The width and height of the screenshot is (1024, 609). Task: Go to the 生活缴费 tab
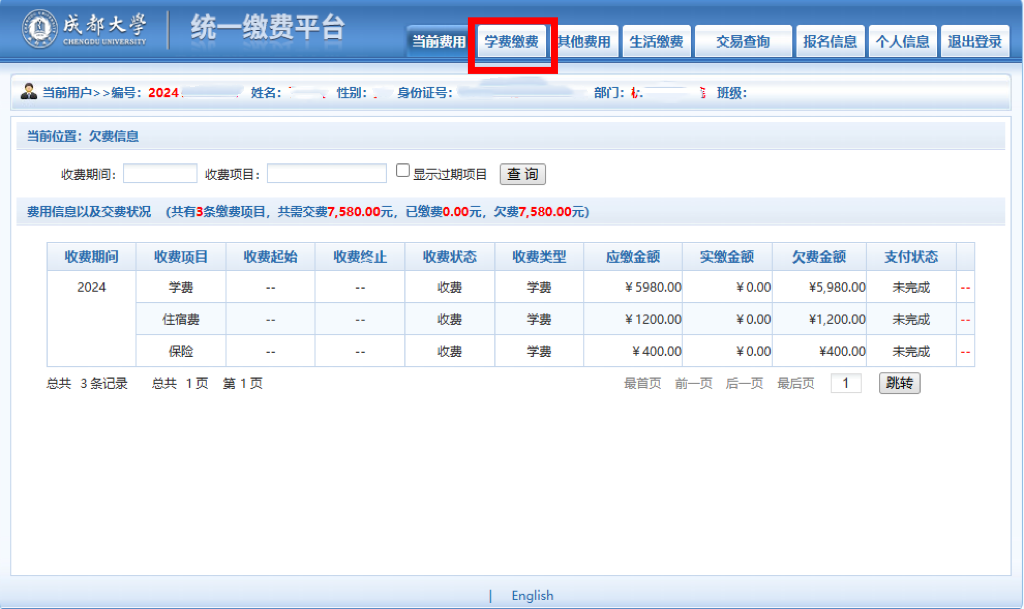pos(656,42)
